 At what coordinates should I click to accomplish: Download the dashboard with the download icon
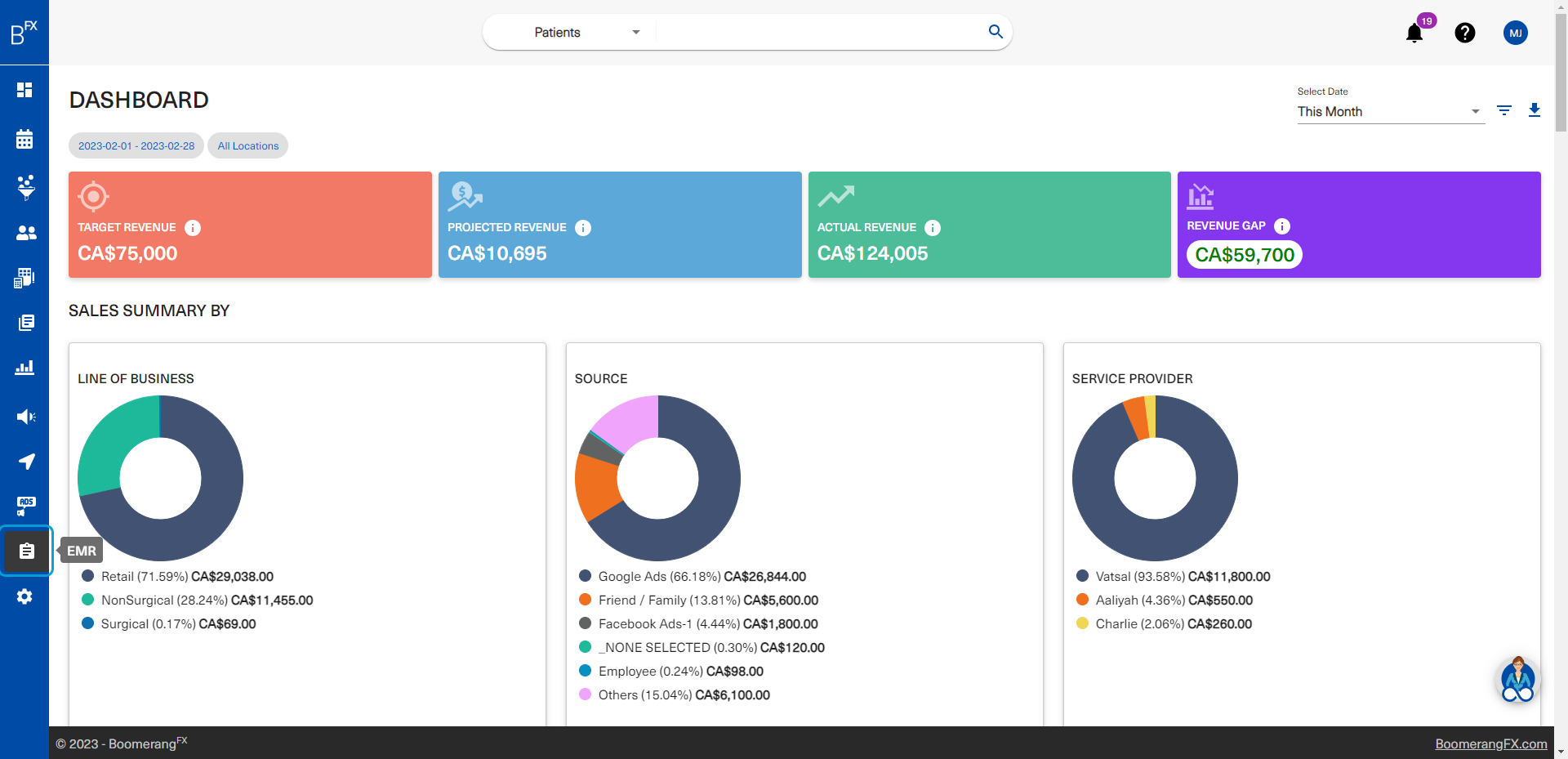coord(1535,110)
